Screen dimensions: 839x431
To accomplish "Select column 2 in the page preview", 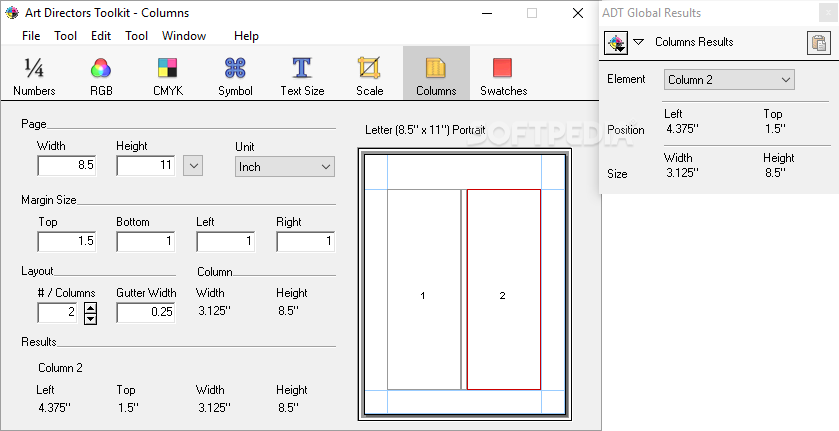I will pyautogui.click(x=504, y=290).
